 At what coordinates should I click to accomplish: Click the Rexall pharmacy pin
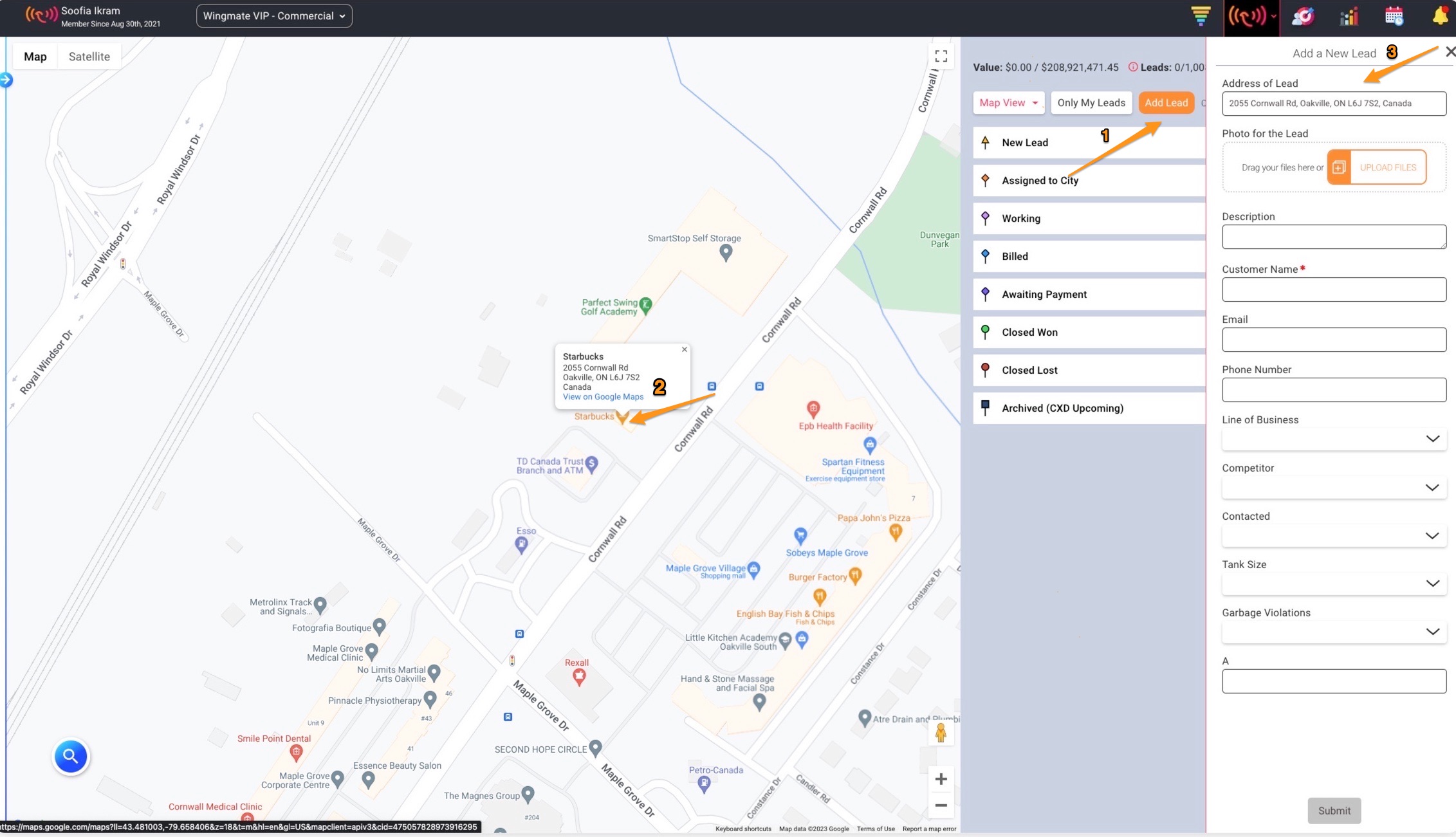click(x=579, y=677)
